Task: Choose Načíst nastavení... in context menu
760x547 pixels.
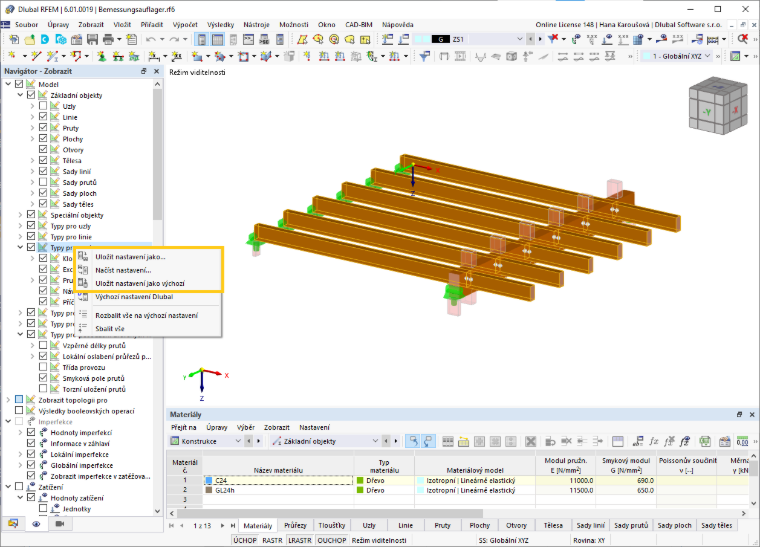Action: 148,270
